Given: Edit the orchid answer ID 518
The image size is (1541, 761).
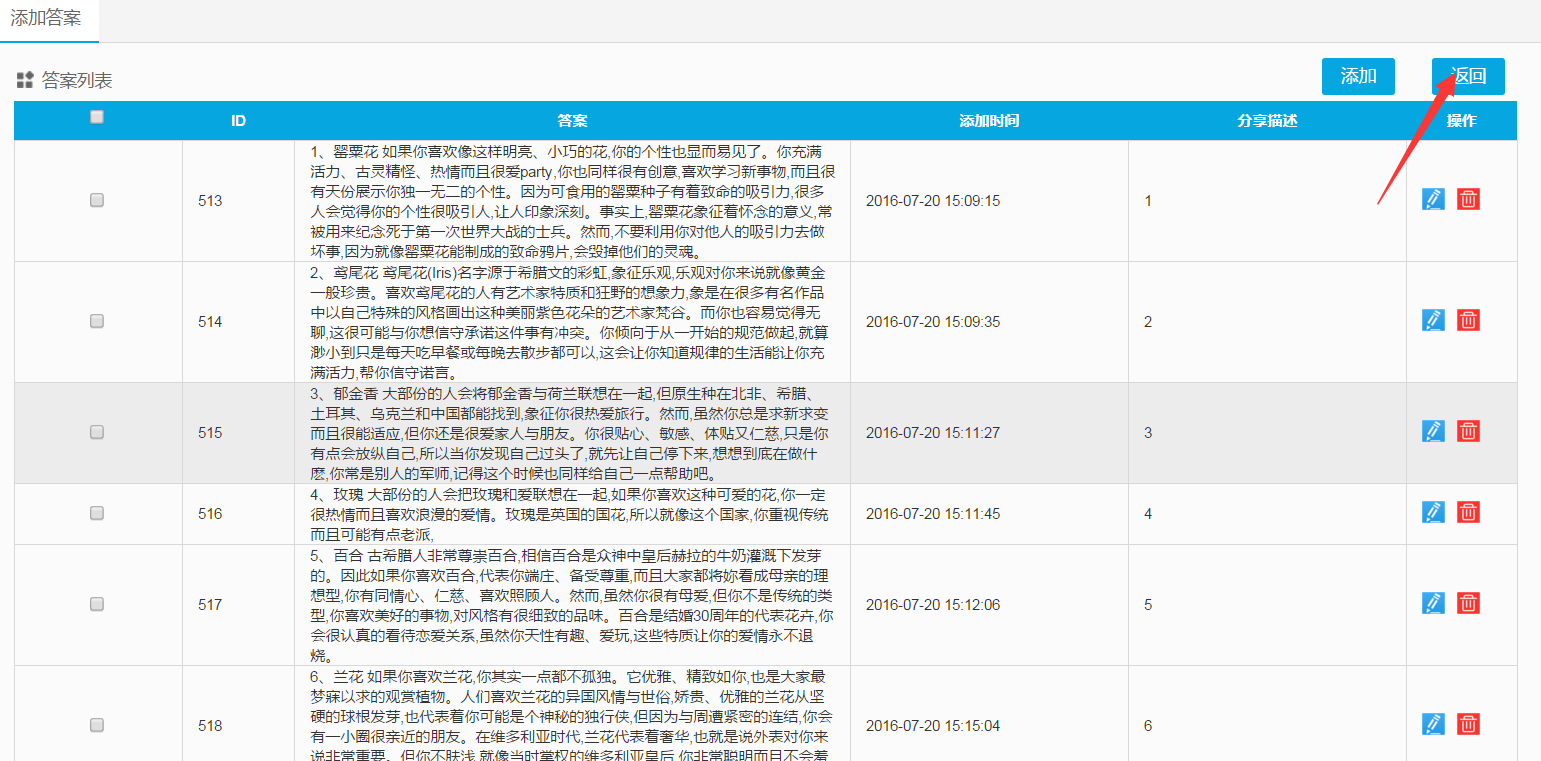Looking at the screenshot, I should point(1433,724).
